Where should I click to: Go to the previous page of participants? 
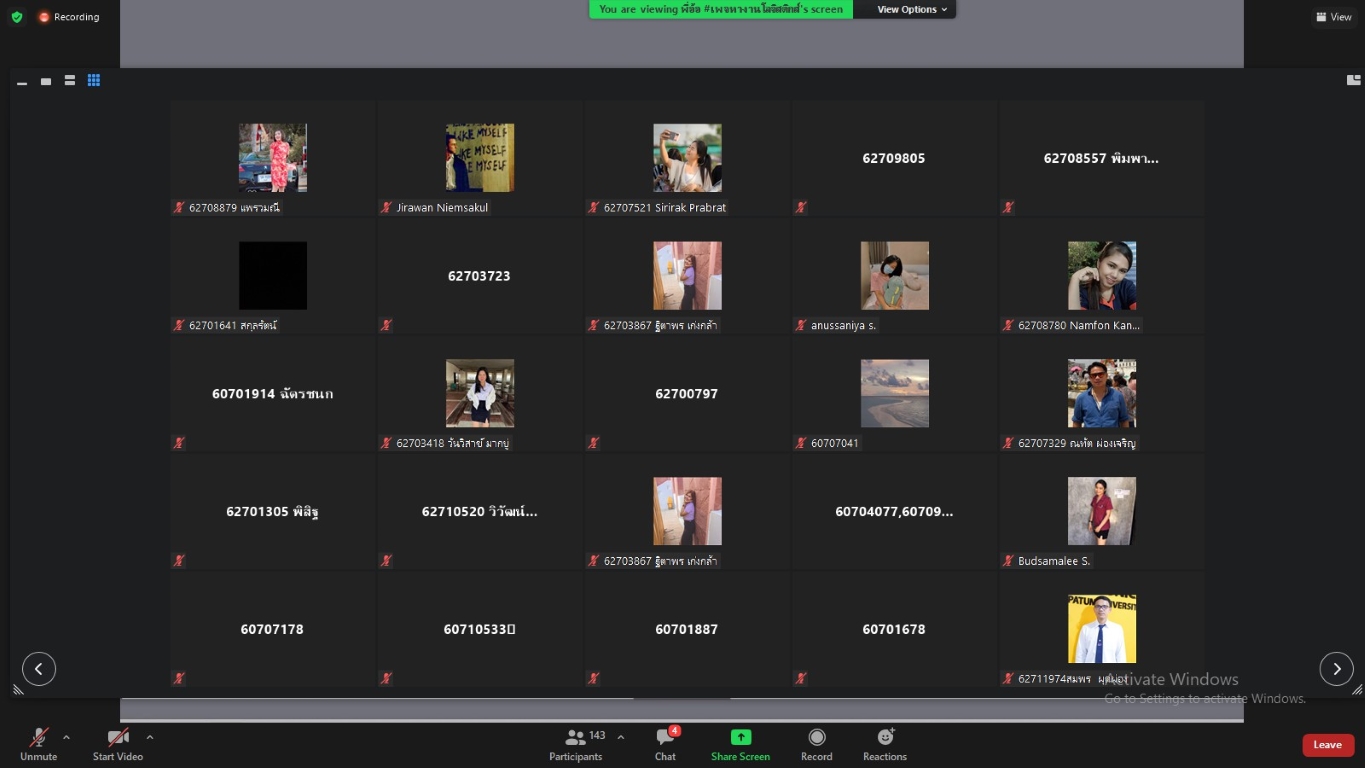pos(39,668)
